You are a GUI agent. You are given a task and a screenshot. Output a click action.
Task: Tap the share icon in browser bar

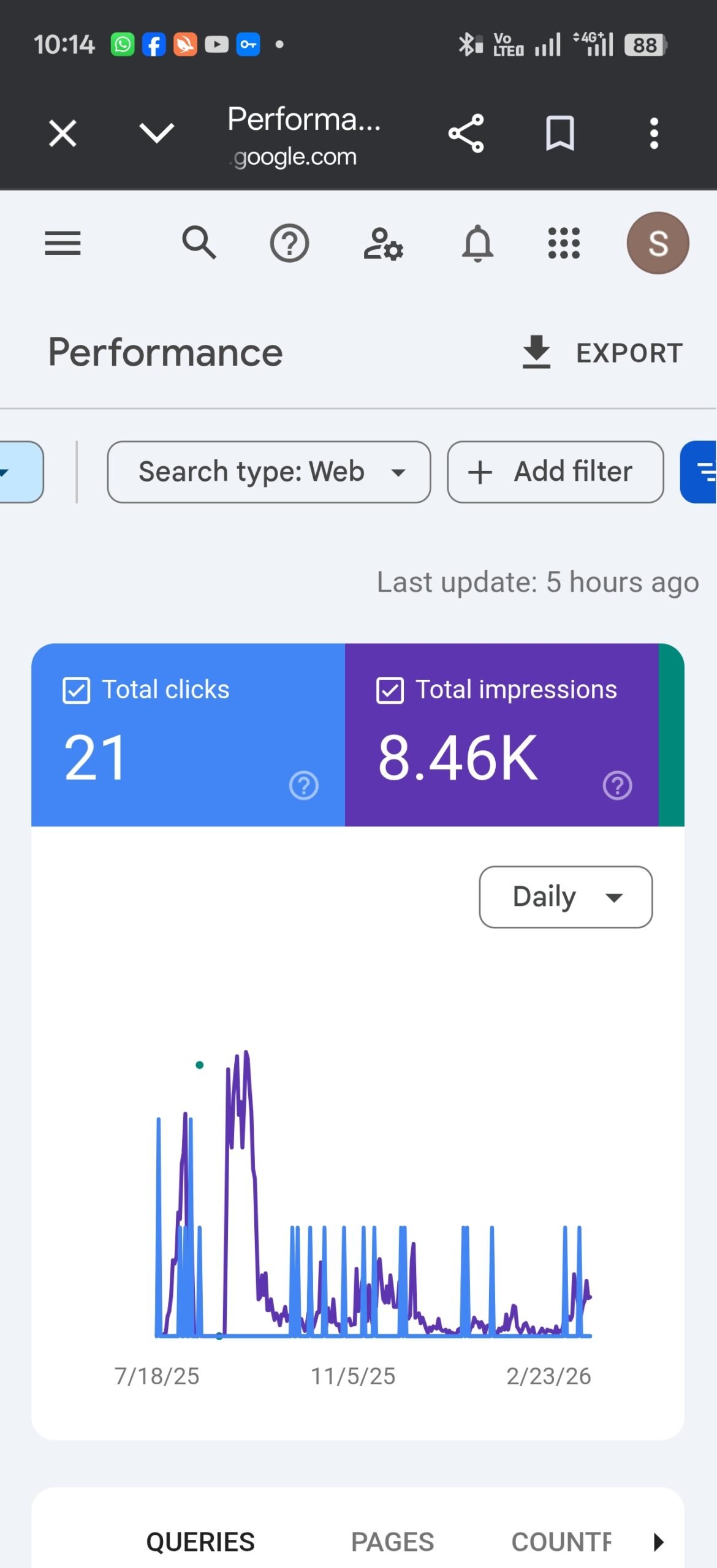coord(466,133)
